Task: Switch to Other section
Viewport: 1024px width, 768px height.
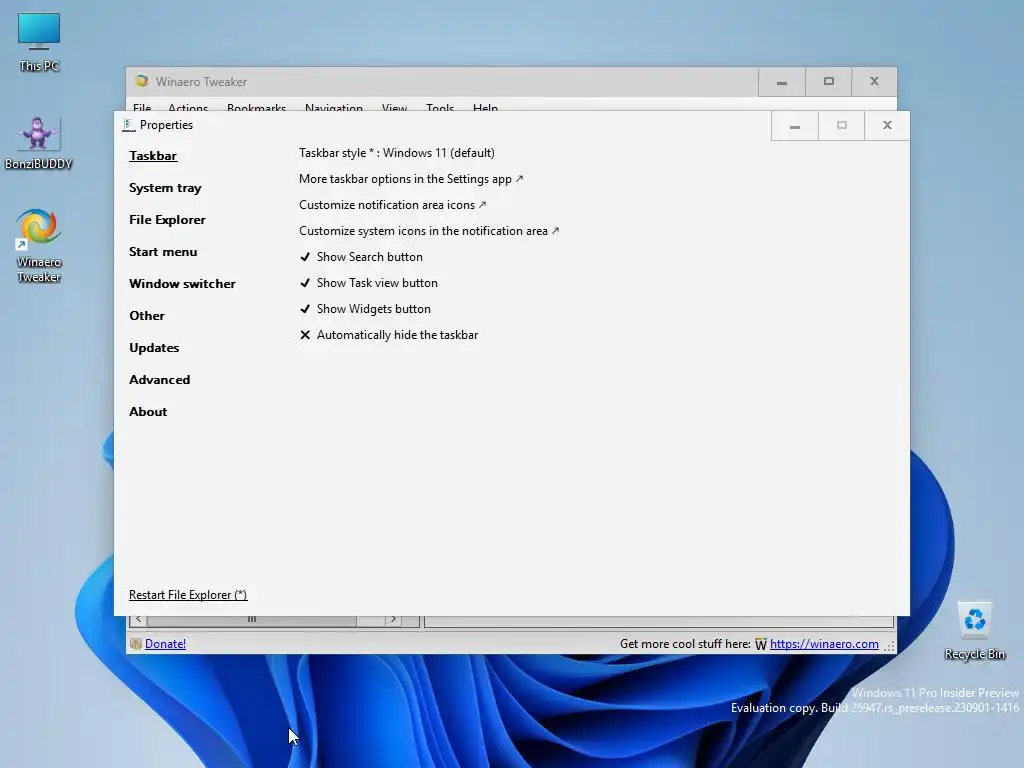Action: coord(147,315)
